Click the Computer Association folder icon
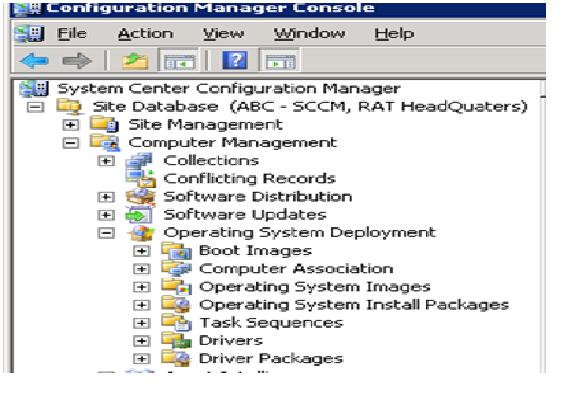The width and height of the screenshot is (582, 403). point(177,269)
